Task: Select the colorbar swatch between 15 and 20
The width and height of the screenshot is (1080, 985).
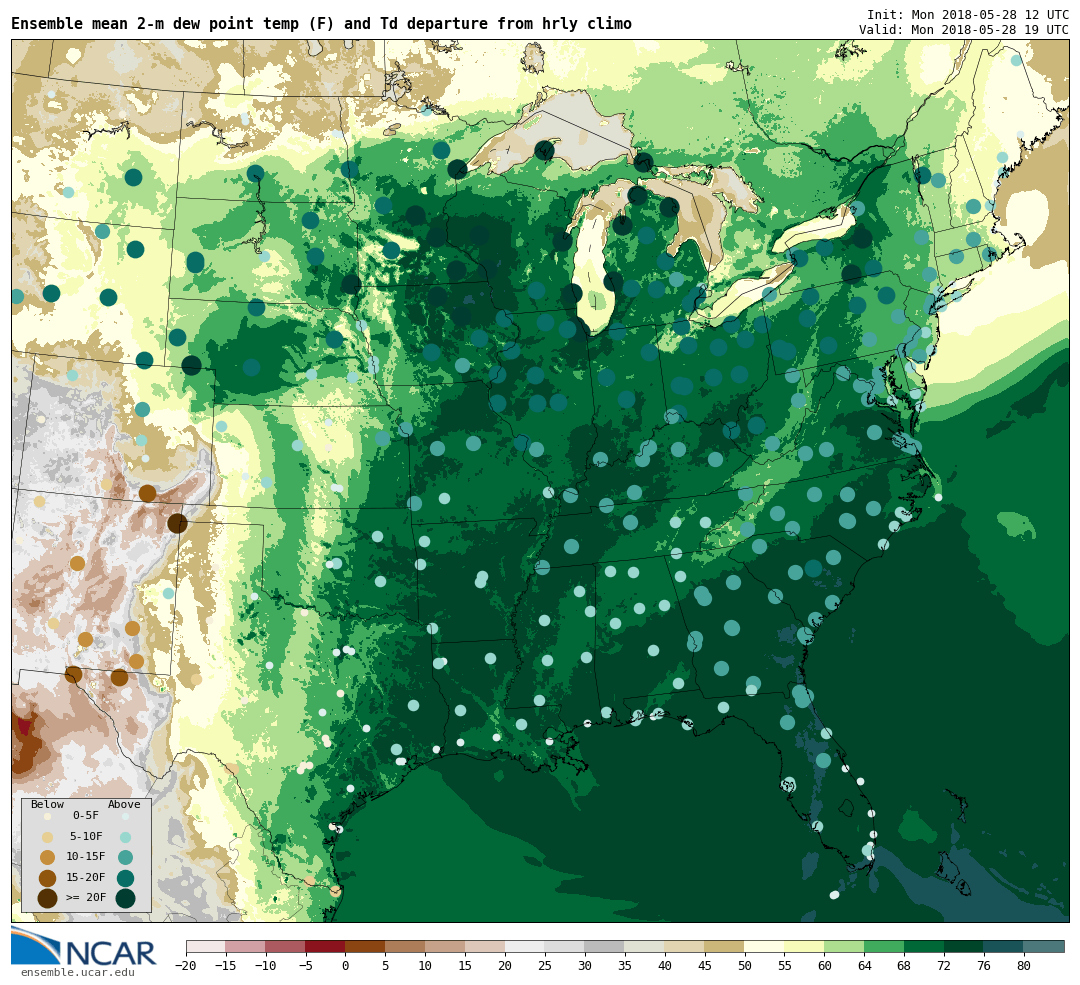Action: (486, 946)
